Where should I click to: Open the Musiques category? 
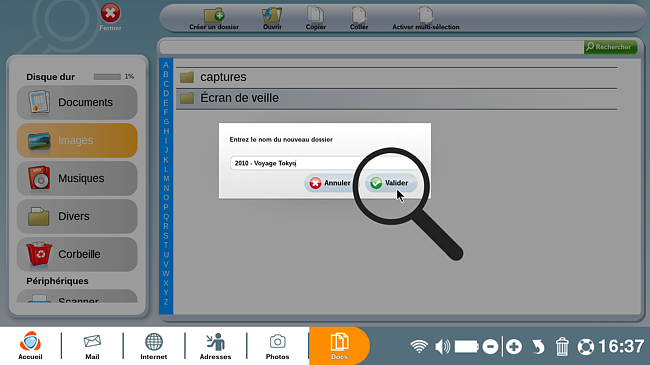click(77, 178)
